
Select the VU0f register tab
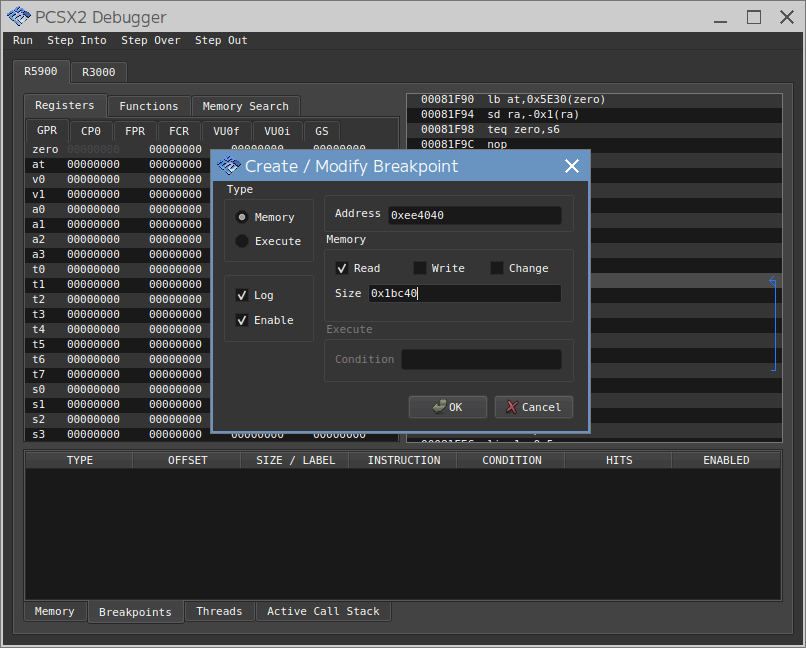coord(226,132)
